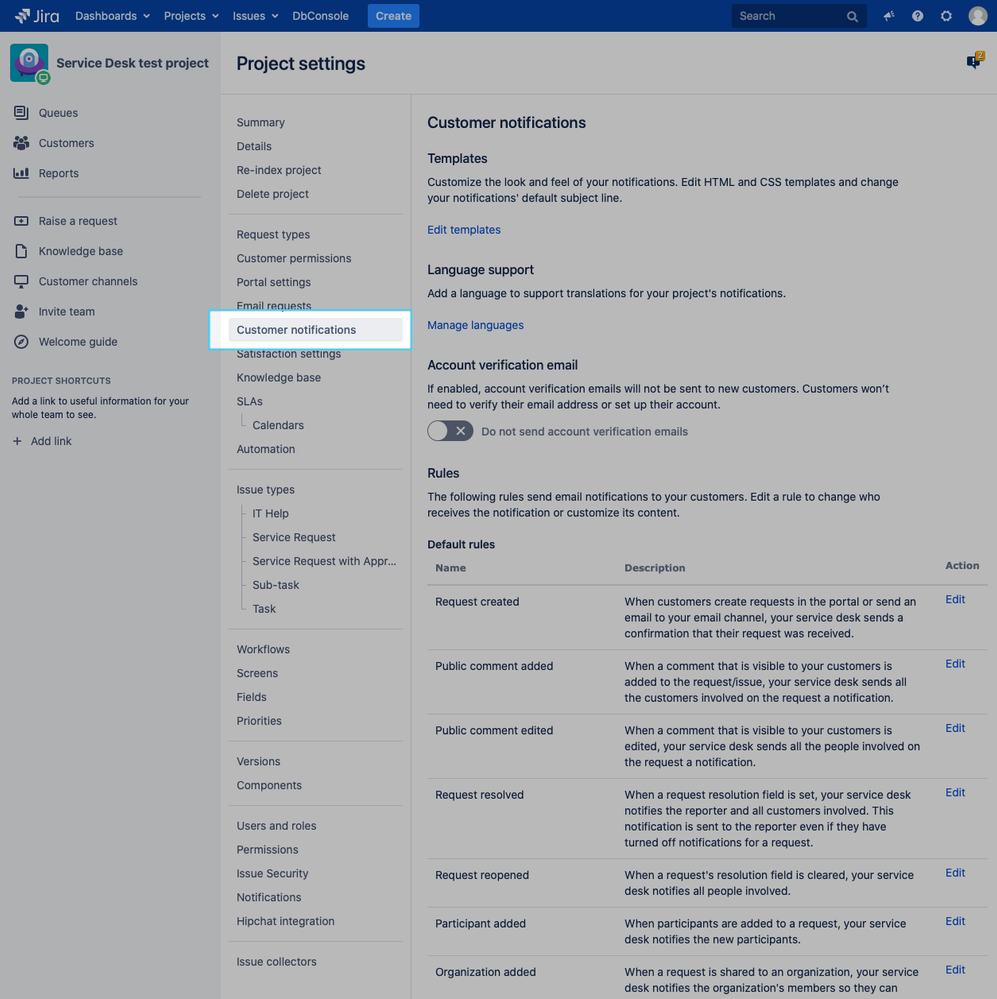Open Knowledge base in project settings
This screenshot has height=999, width=997.
[278, 378]
